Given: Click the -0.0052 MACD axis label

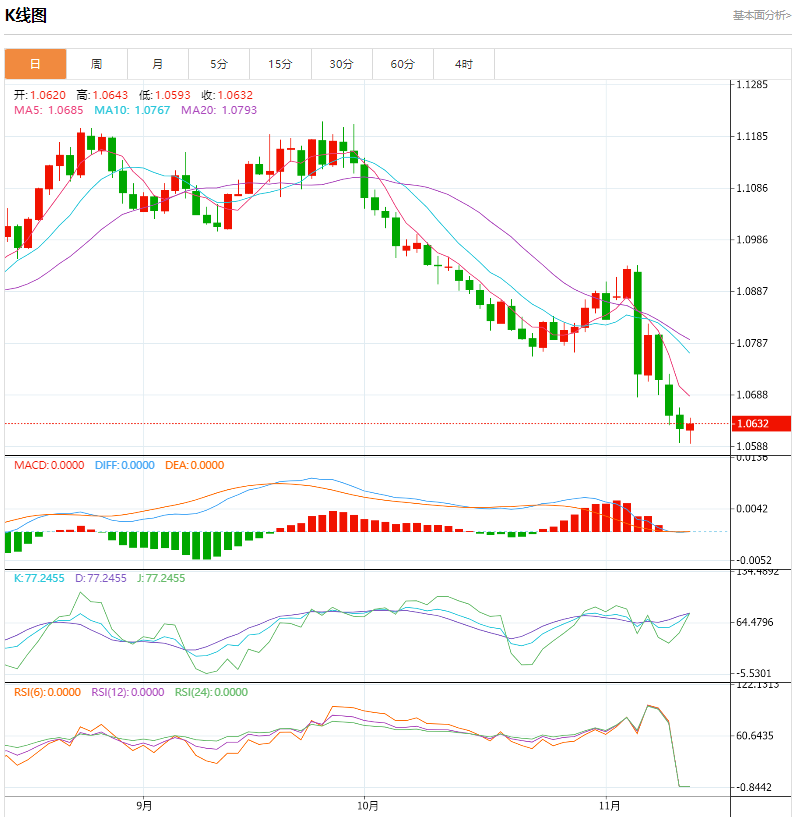Looking at the screenshot, I should [753, 560].
